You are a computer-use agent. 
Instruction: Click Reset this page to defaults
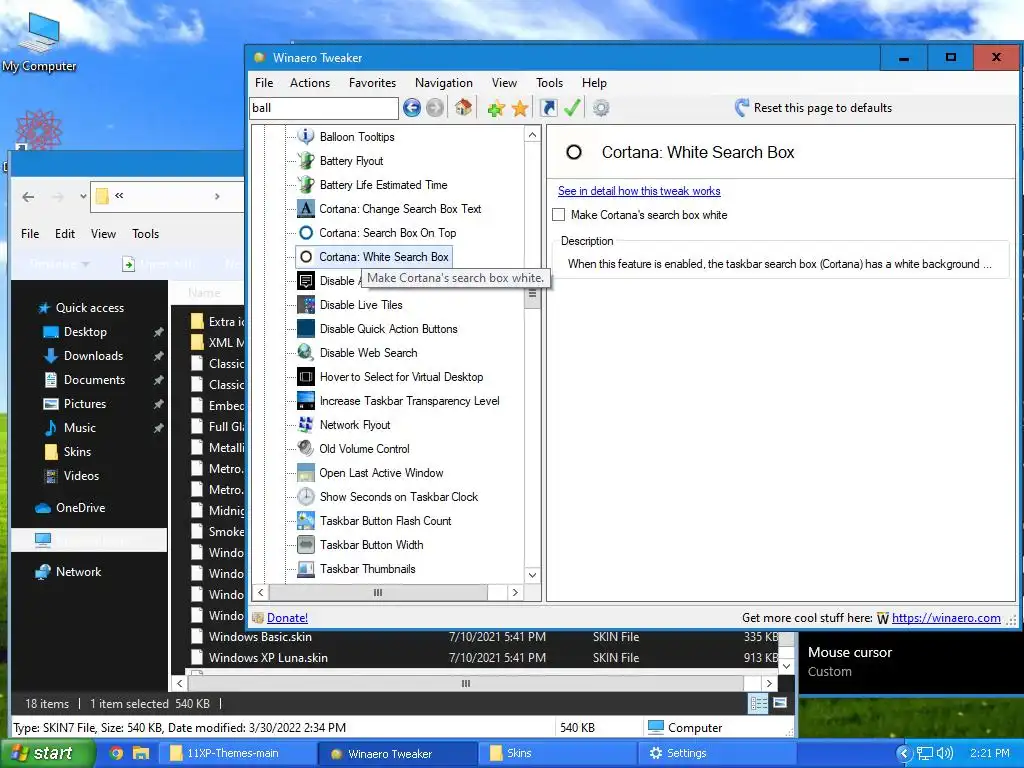pyautogui.click(x=813, y=108)
